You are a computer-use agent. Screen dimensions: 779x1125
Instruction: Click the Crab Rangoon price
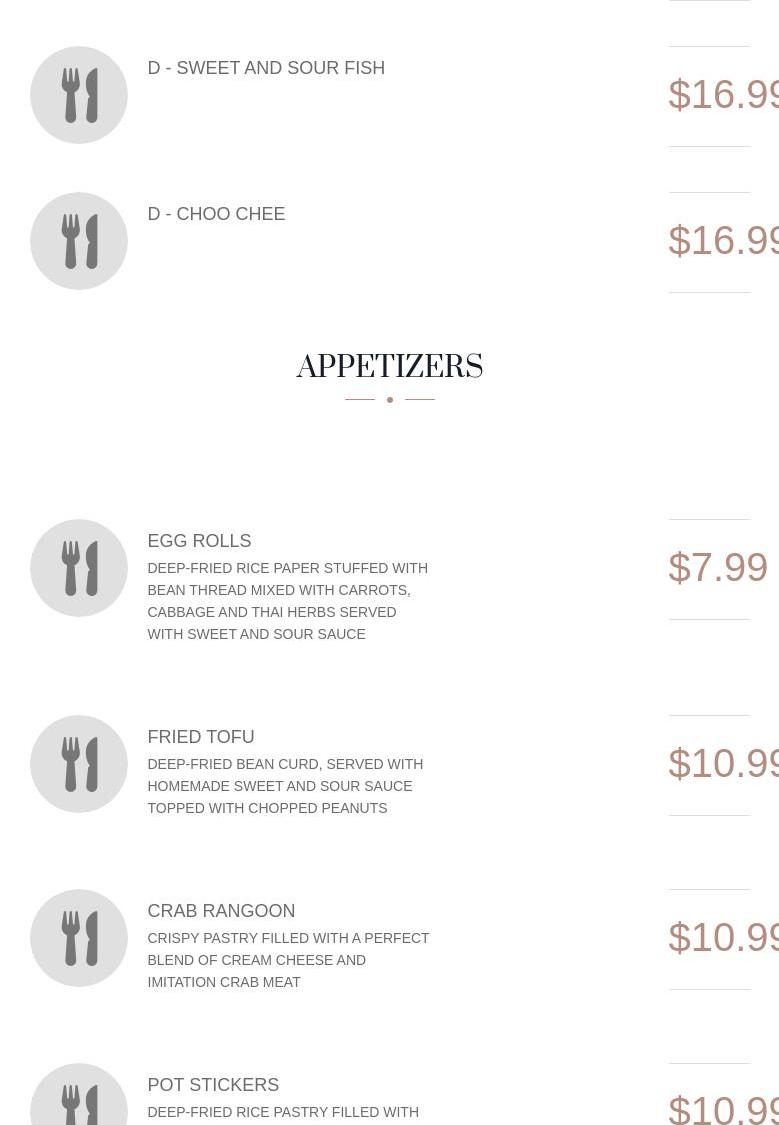(723, 937)
